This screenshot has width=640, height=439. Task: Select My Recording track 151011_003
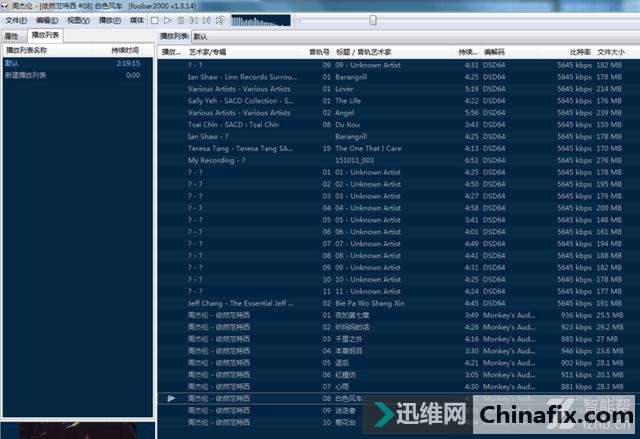[x=398, y=160]
